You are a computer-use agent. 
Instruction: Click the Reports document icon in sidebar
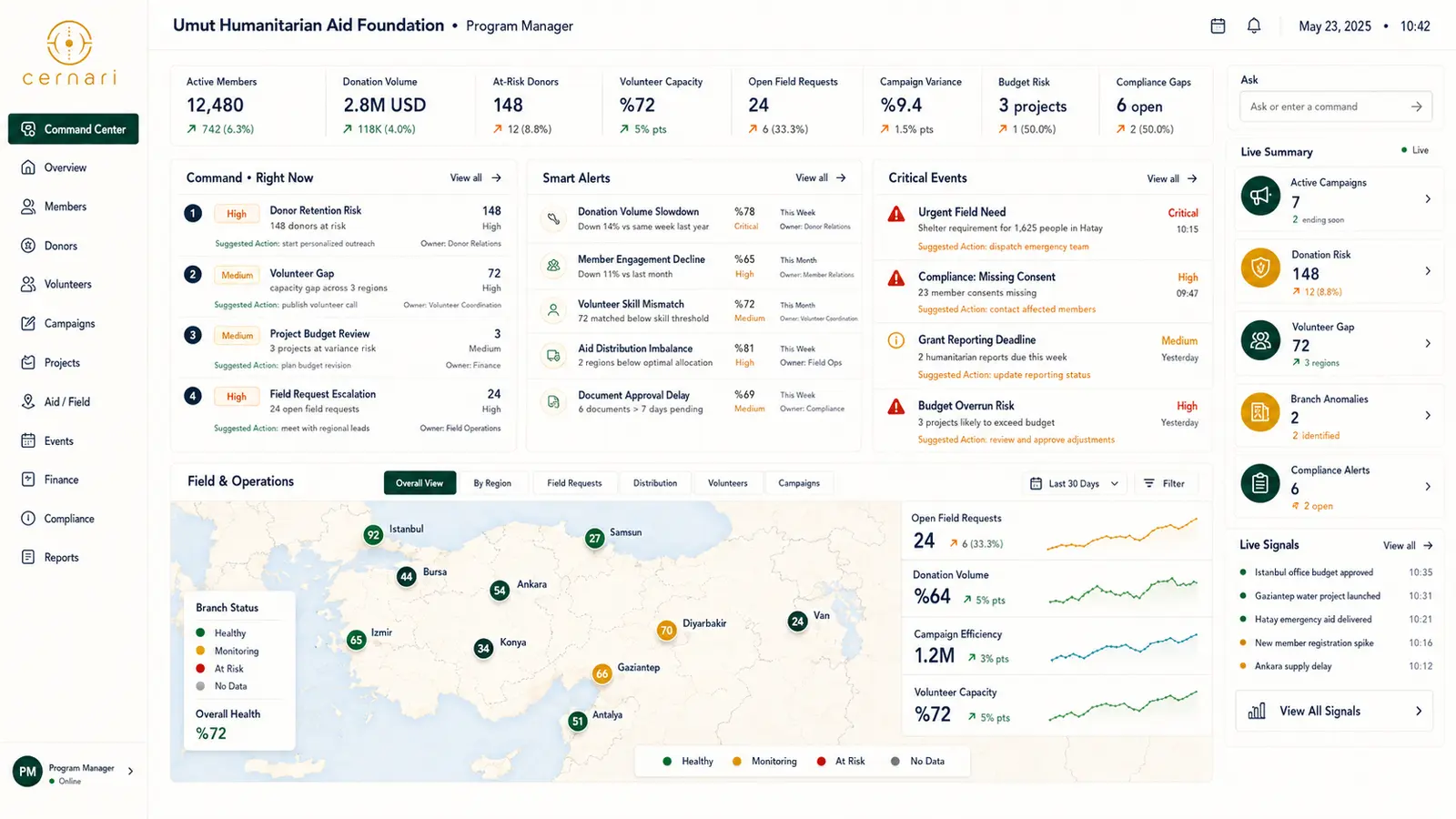click(x=28, y=557)
